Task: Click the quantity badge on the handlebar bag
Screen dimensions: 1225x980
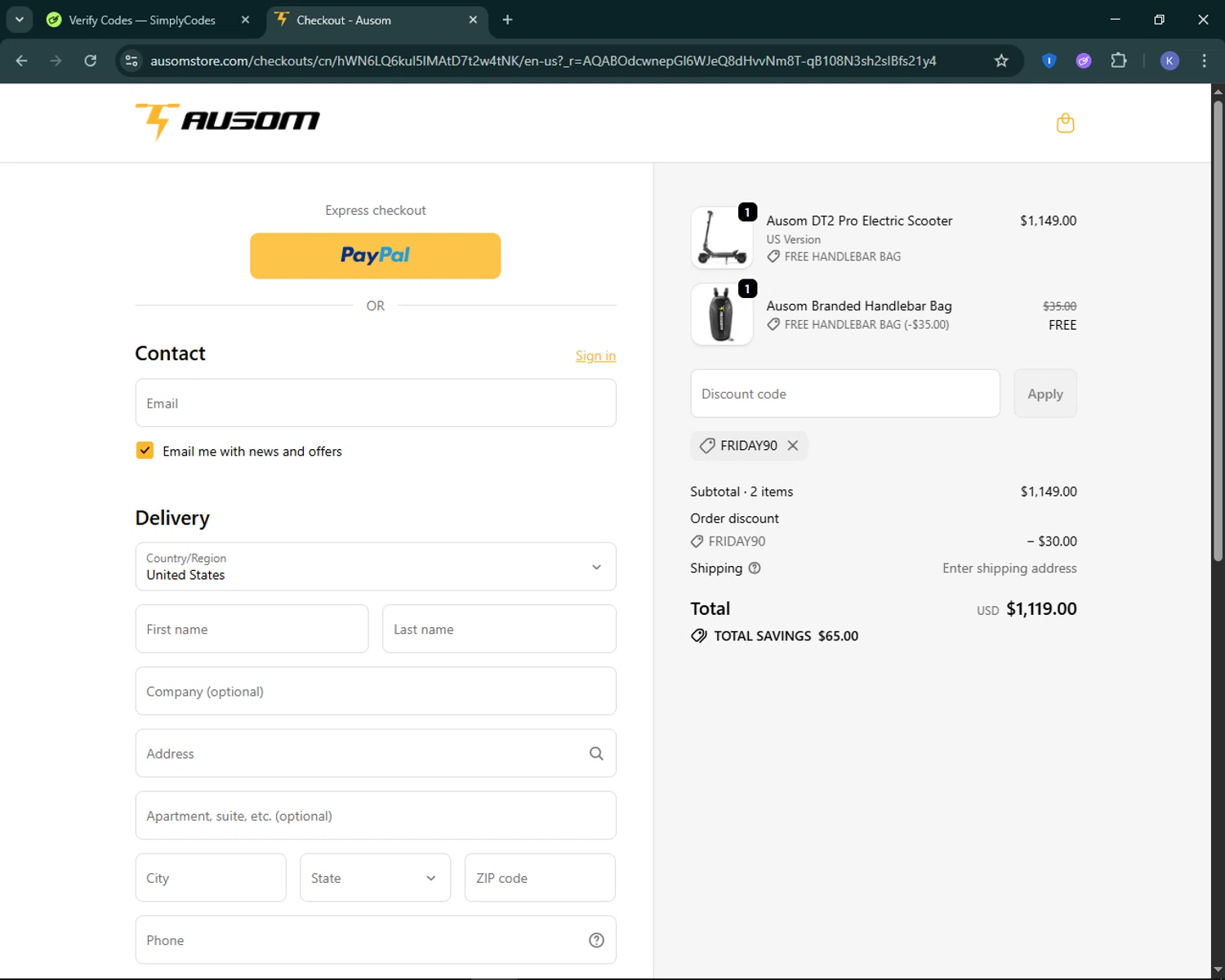Action: click(x=747, y=289)
